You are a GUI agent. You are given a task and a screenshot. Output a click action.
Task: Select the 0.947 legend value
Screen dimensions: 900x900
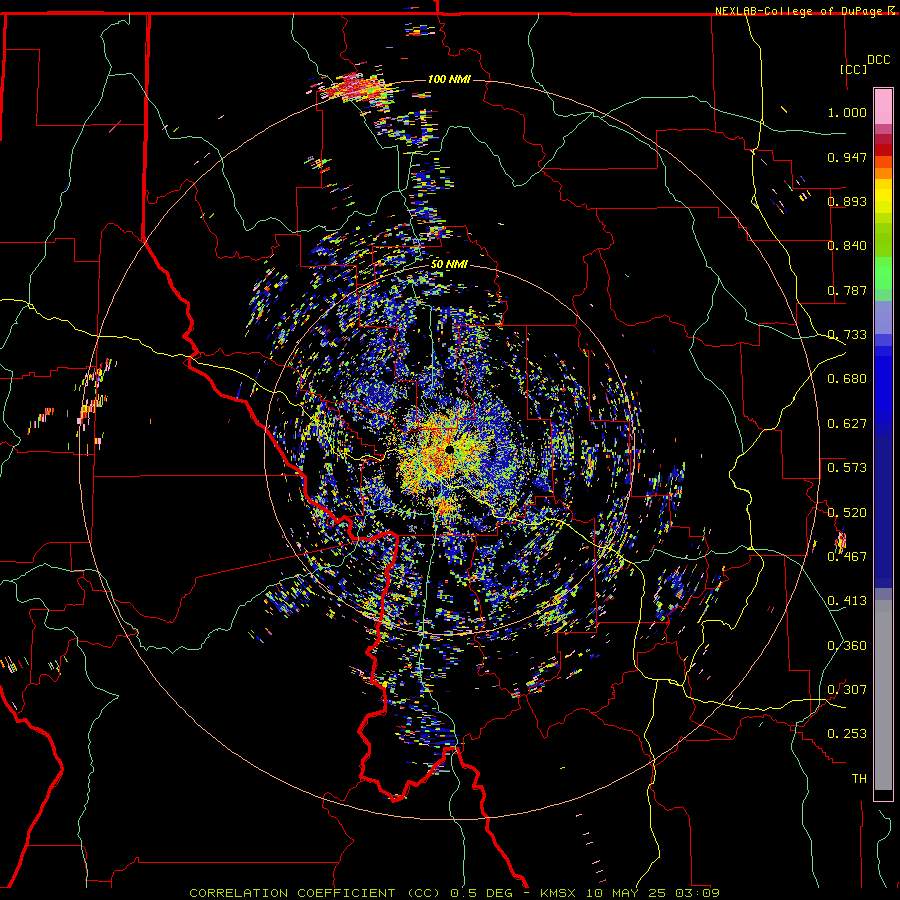(847, 157)
